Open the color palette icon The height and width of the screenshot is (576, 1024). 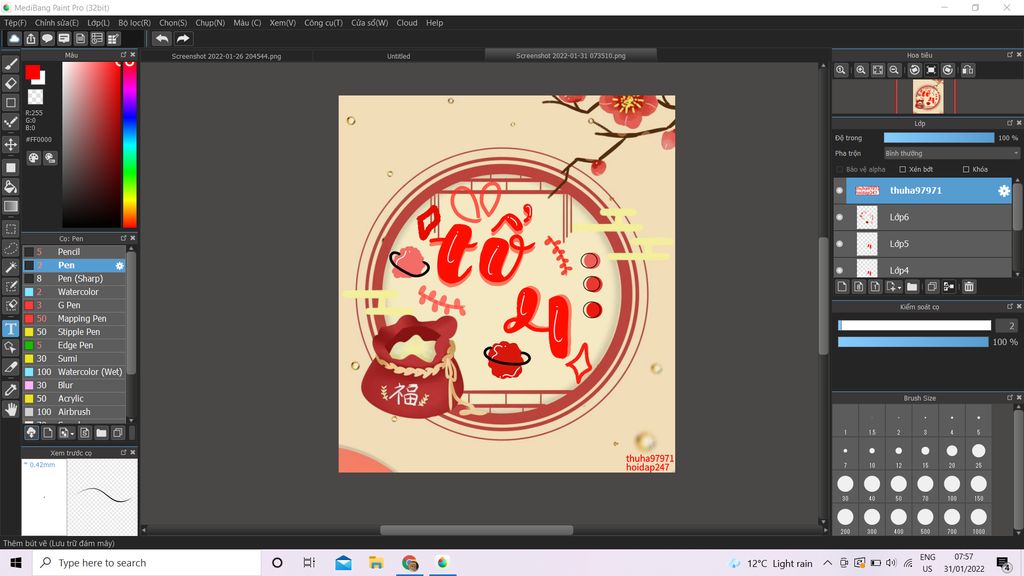tap(33, 157)
